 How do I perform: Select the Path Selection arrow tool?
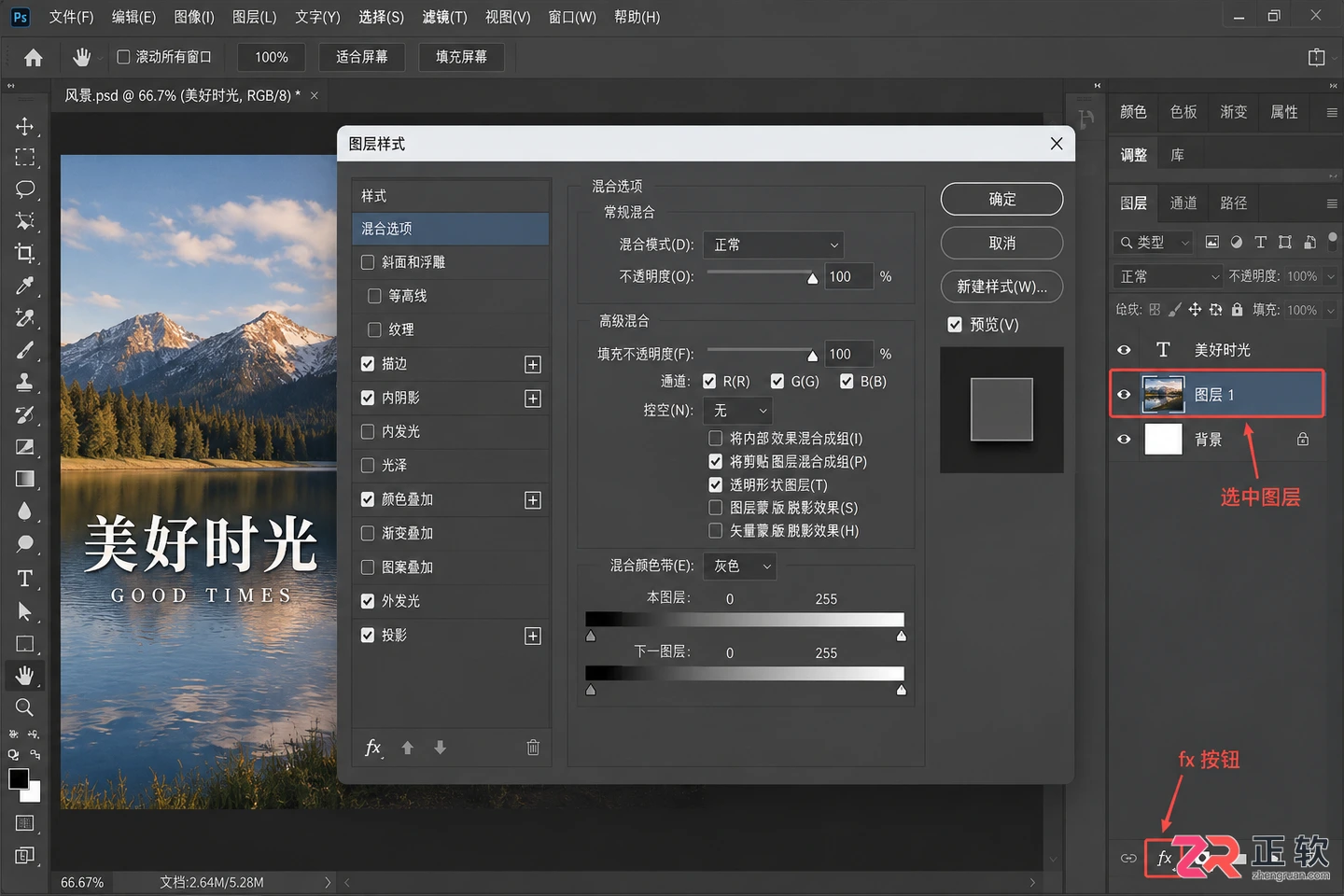(25, 611)
